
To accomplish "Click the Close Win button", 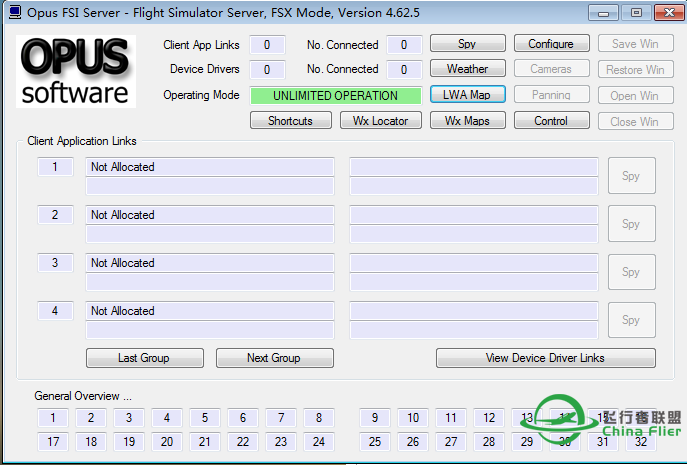I will pyautogui.click(x=636, y=121).
